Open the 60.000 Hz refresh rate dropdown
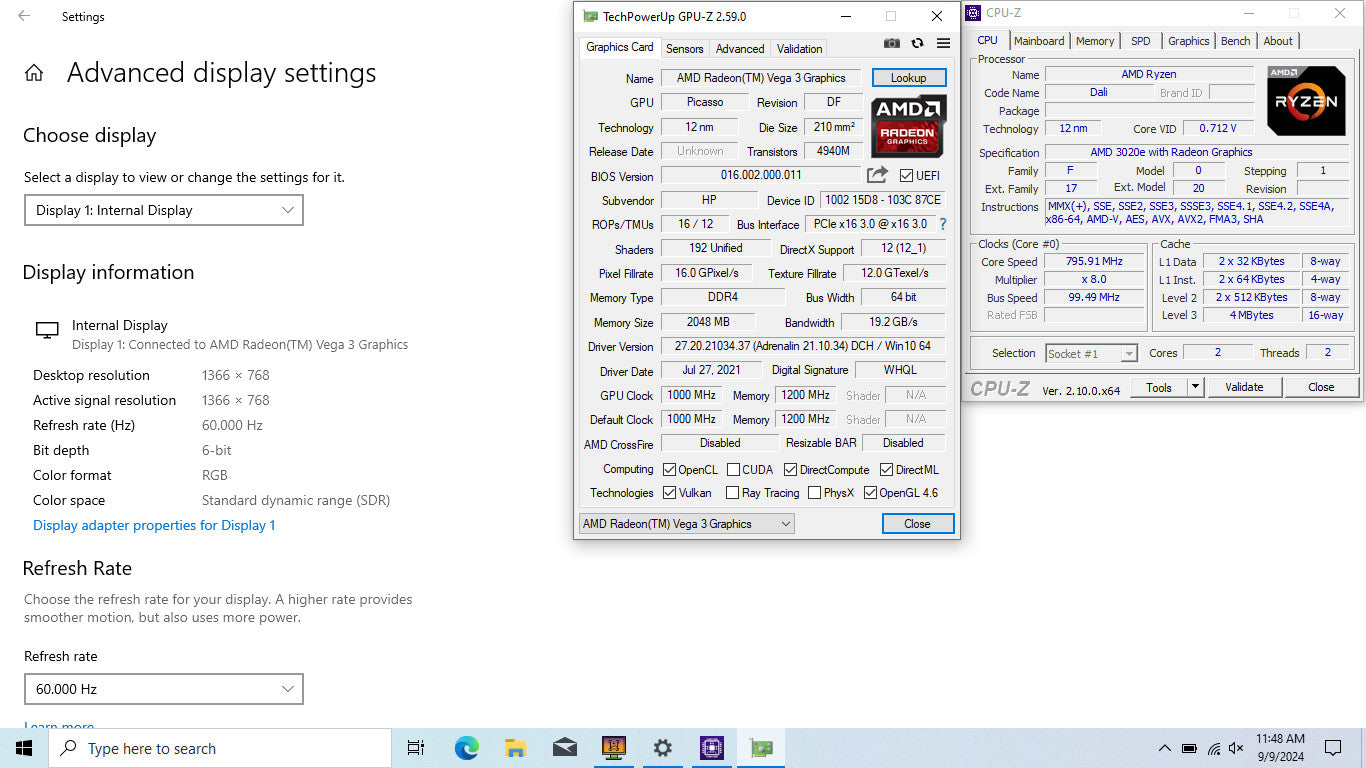Viewport: 1366px width, 768px height. pos(164,689)
